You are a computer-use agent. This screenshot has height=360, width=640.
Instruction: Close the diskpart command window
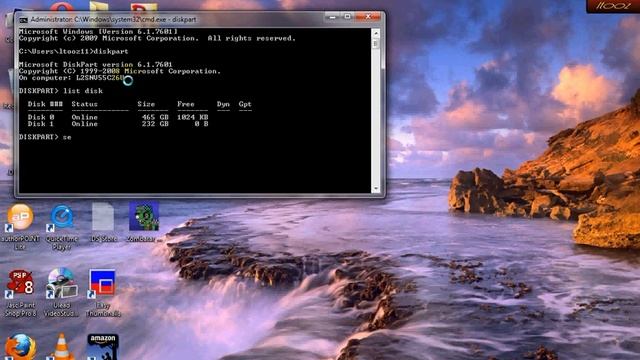(x=368, y=17)
